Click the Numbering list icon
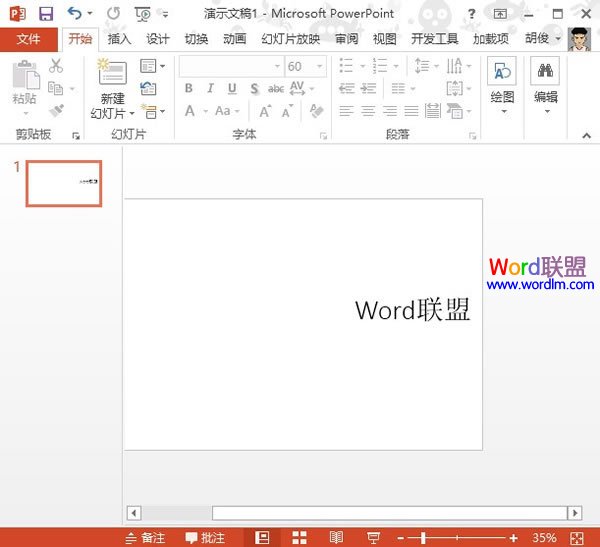Viewport: 600px width, 547px height. (x=380, y=66)
